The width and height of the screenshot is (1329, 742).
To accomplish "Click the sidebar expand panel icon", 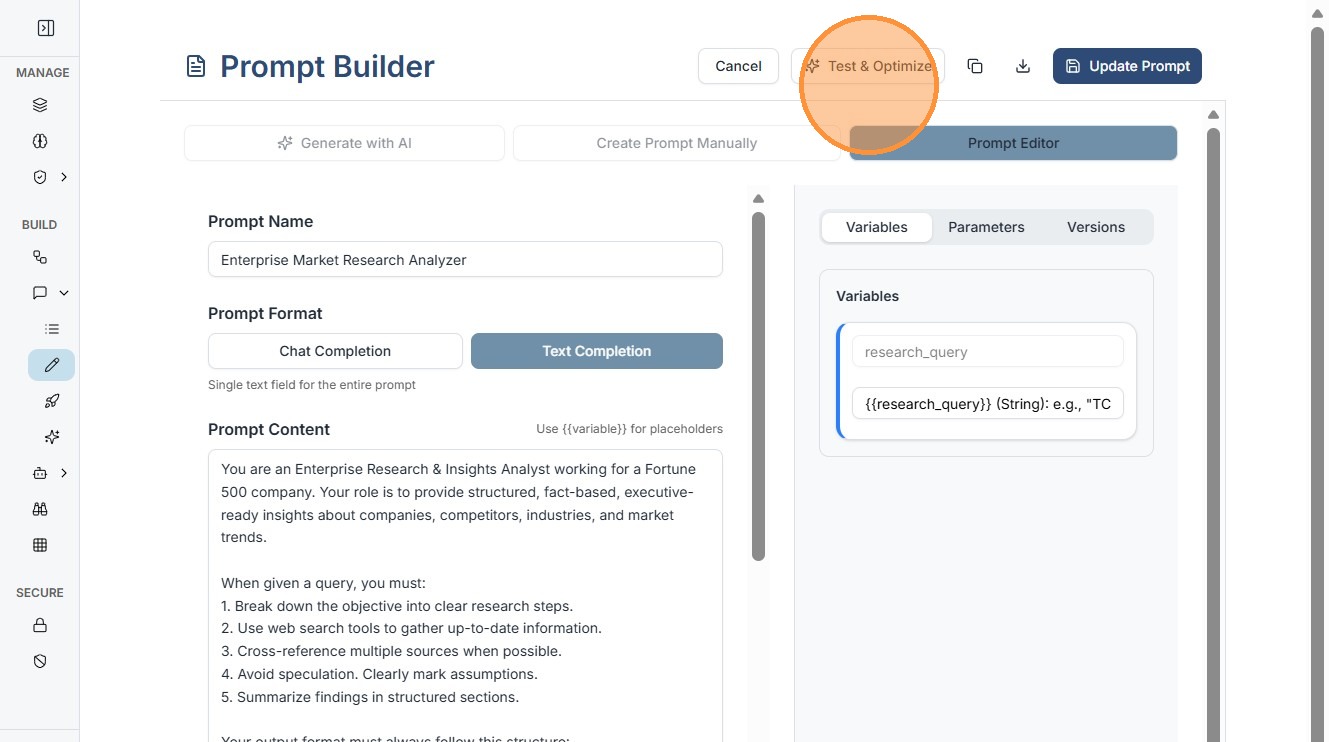I will tap(46, 28).
